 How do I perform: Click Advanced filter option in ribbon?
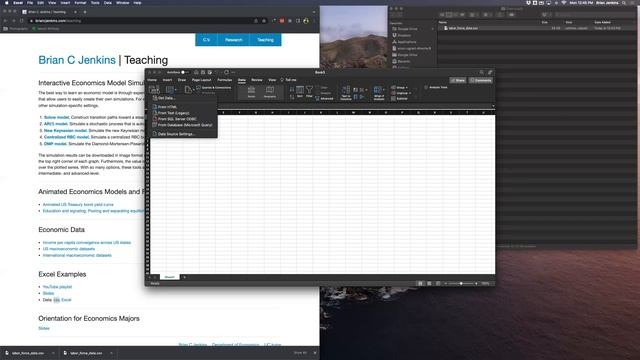324,99
